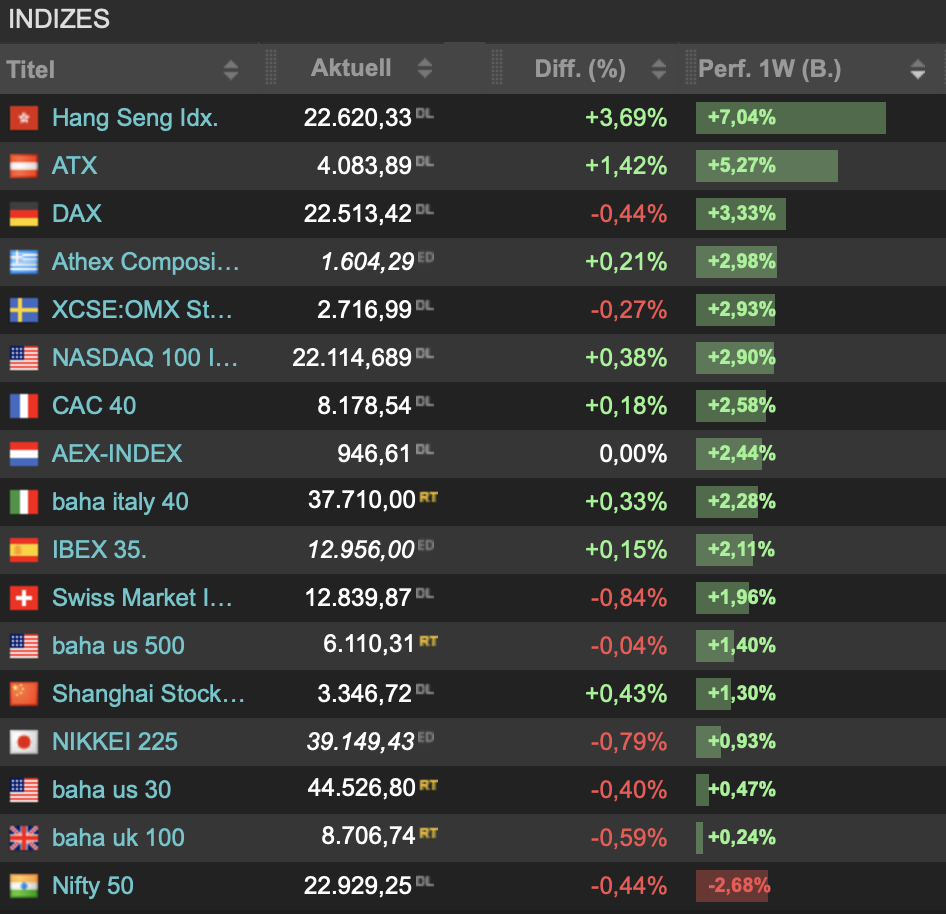
Task: Click the Swiss flag beside Swiss Market
Action: [24, 598]
